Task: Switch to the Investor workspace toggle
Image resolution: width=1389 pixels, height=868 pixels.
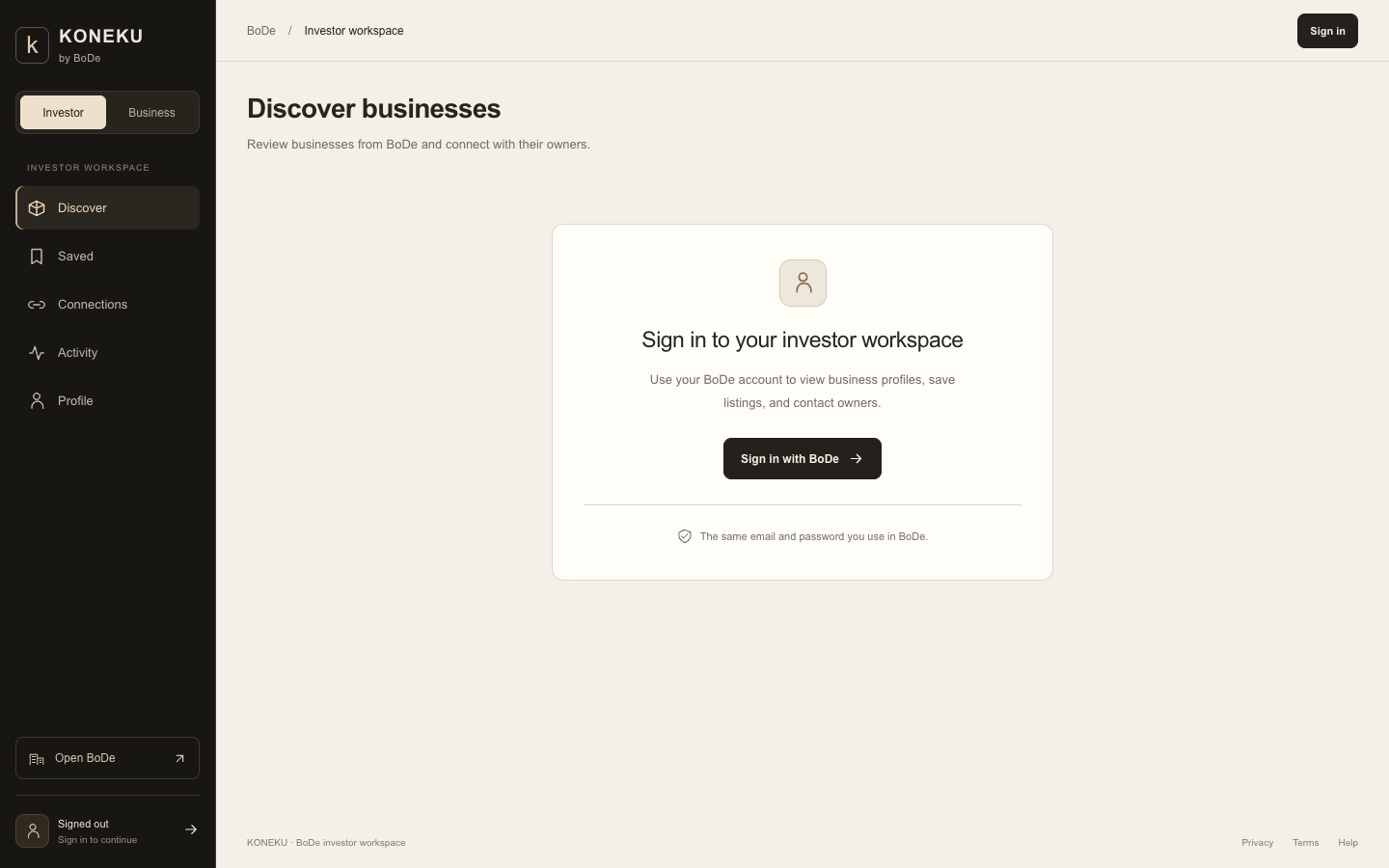Action: (63, 113)
